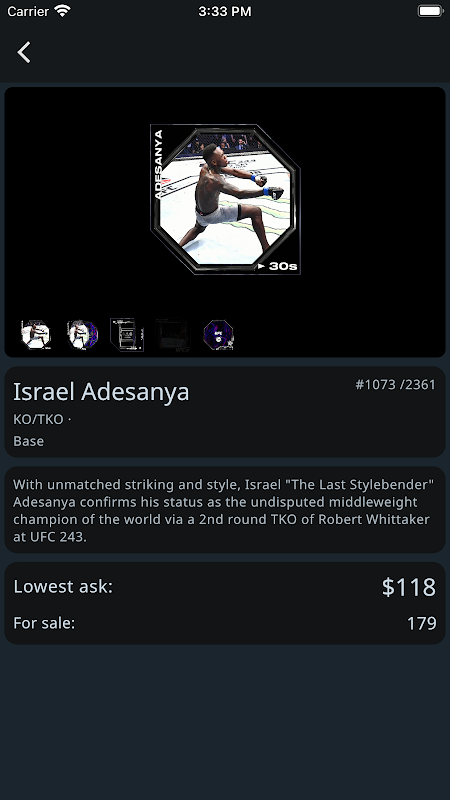Screen dimensions: 450x800
Task: Tap the Base tier label
Action: pyautogui.click(x=29, y=441)
